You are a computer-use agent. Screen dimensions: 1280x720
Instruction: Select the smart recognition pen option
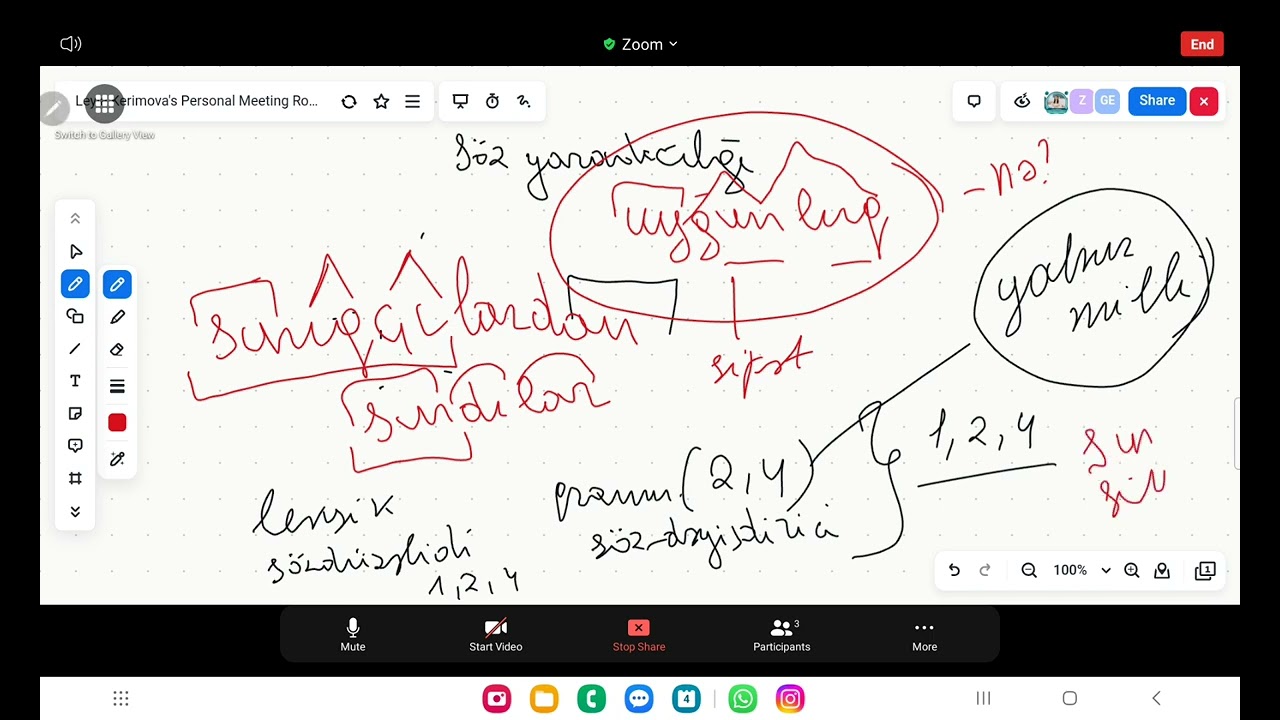coord(117,459)
